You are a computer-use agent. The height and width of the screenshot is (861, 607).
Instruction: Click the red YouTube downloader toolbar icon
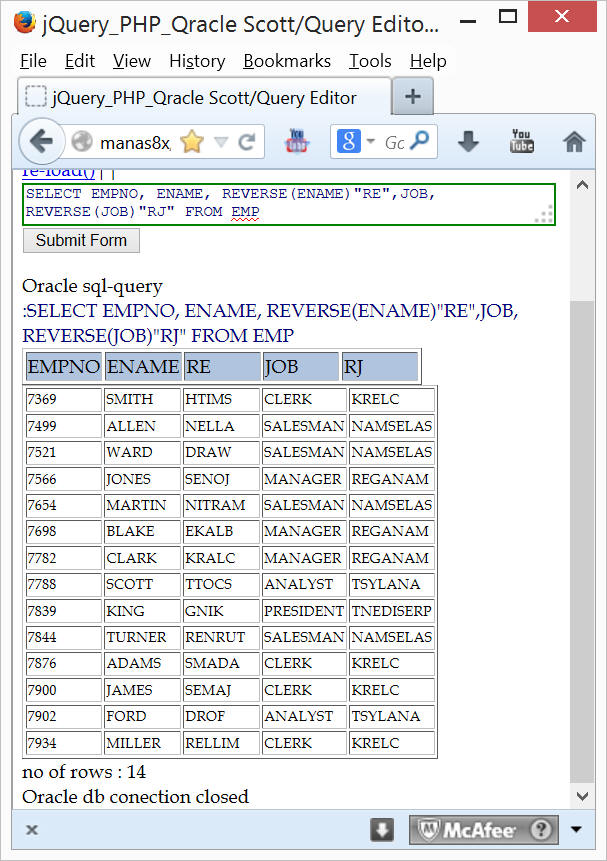tap(297, 141)
